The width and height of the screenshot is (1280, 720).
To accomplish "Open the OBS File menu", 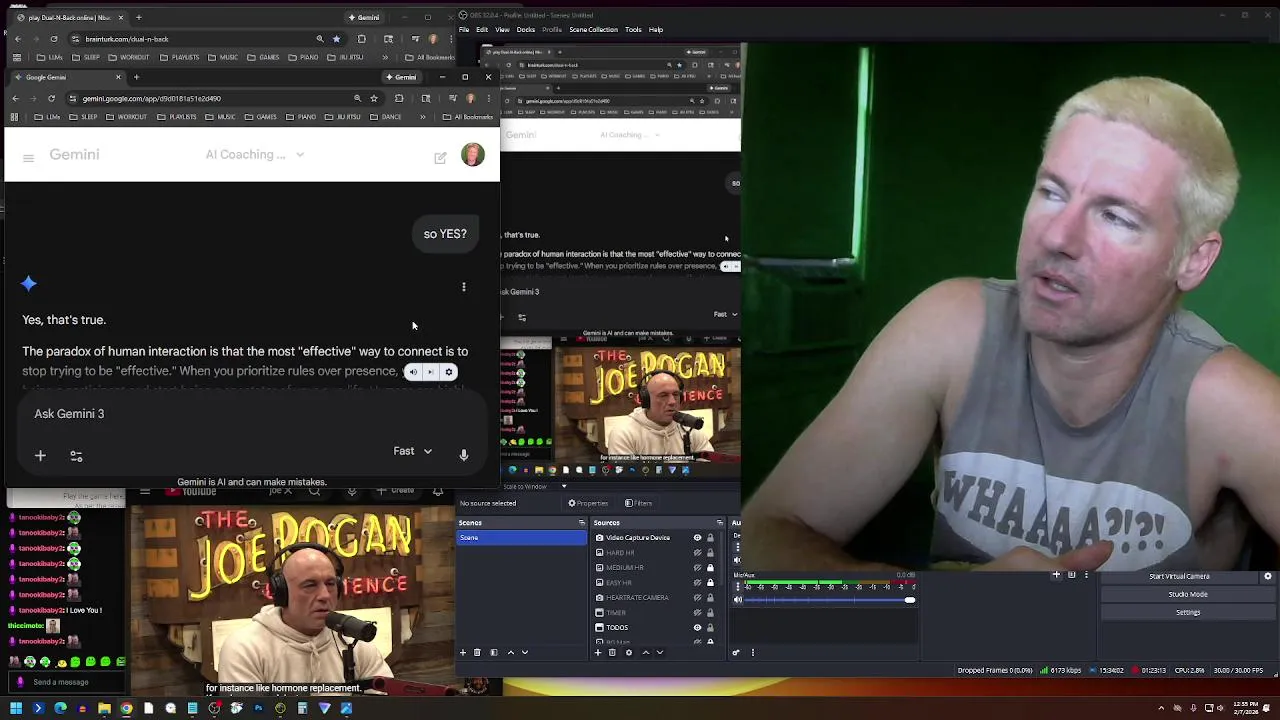I will pos(464,30).
